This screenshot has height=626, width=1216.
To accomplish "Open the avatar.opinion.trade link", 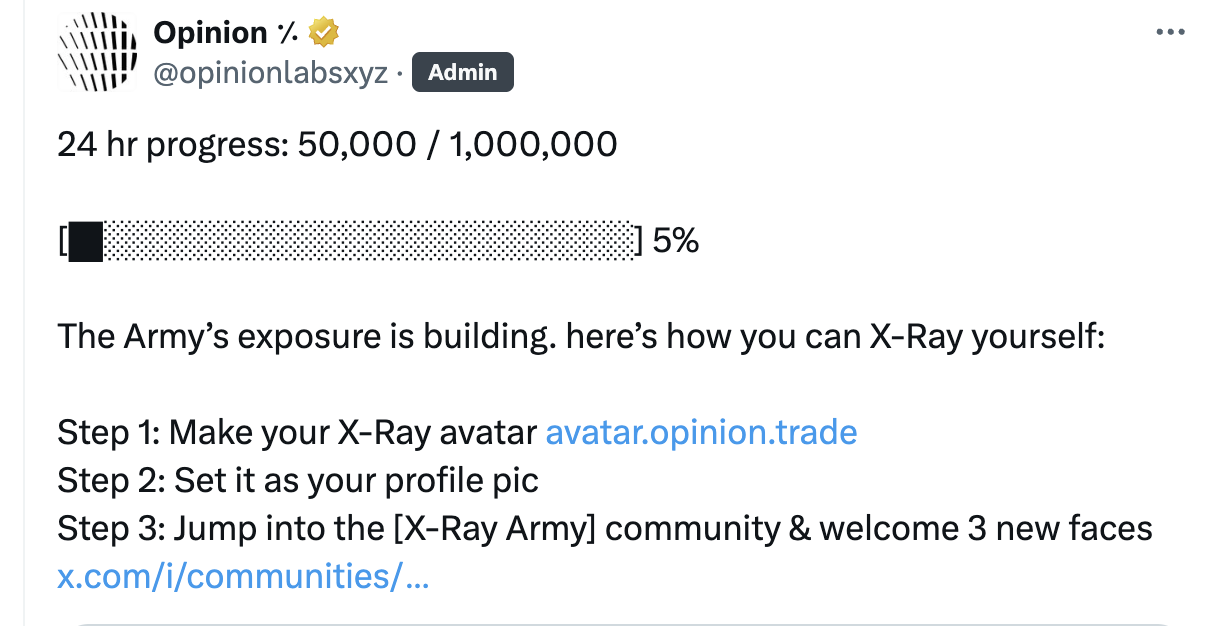I will tap(700, 433).
